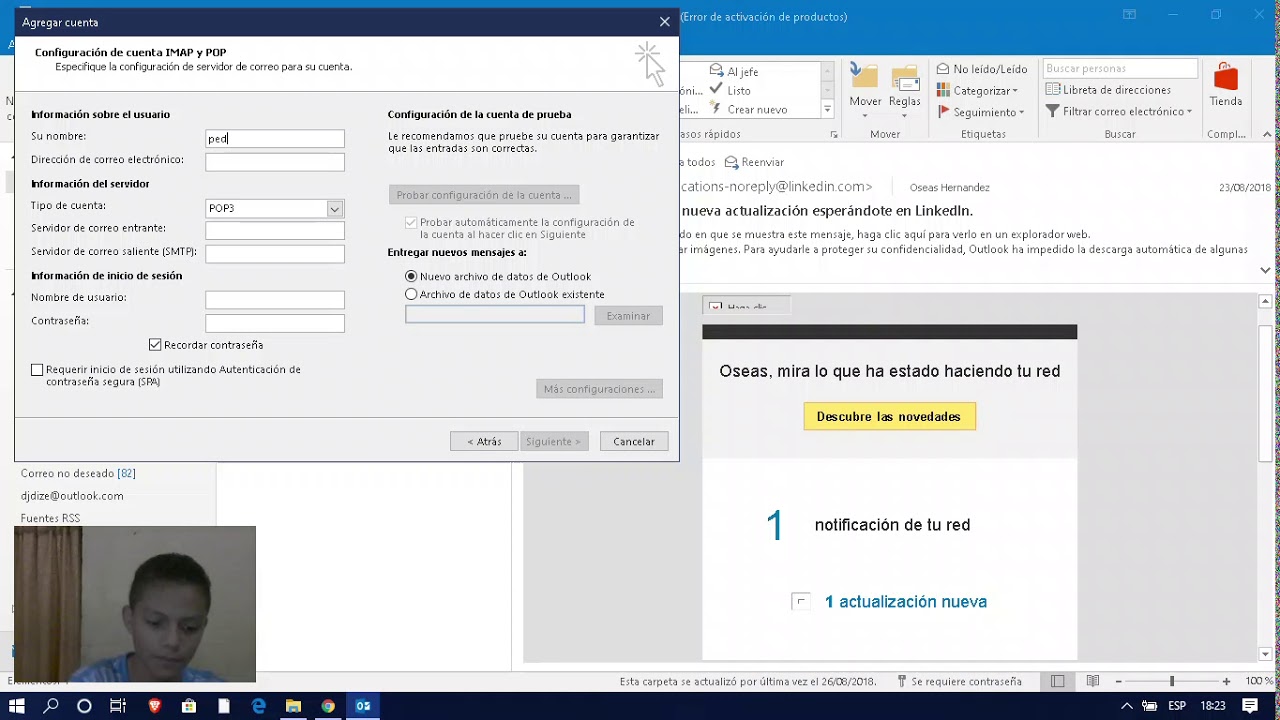Show hidden system tray icons

tap(1126, 706)
